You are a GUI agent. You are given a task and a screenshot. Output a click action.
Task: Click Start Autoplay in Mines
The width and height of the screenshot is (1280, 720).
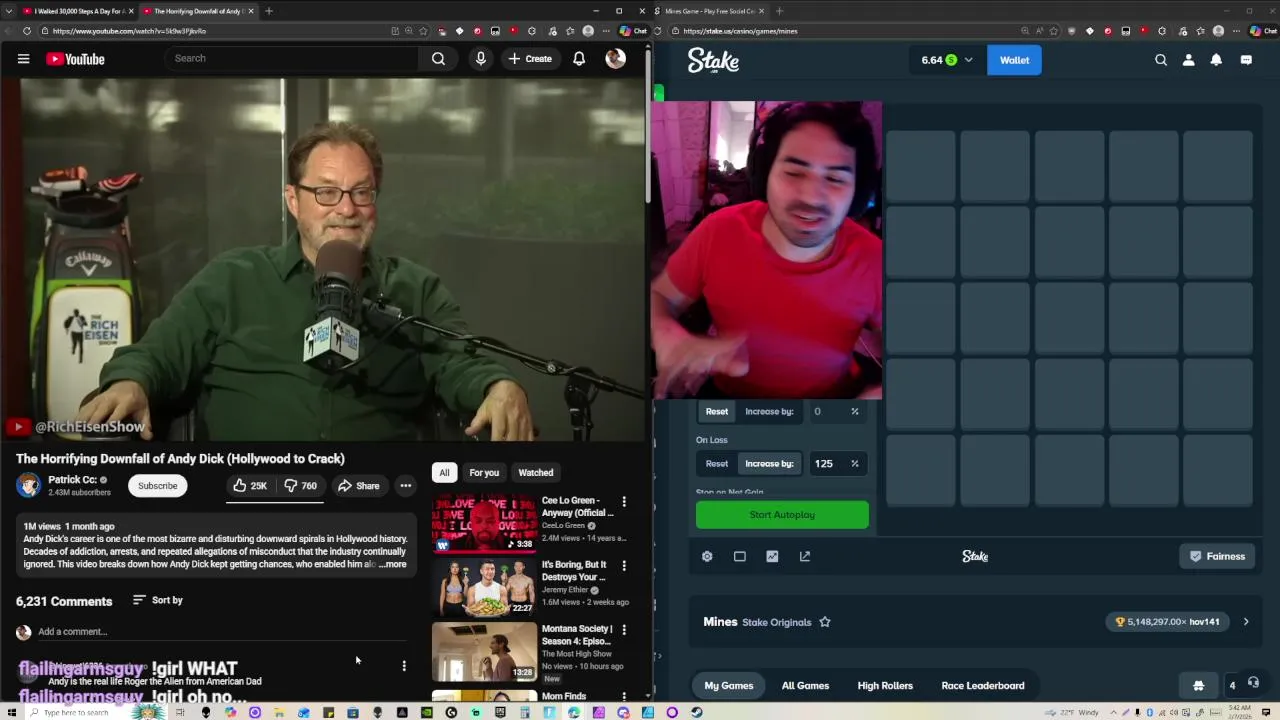(x=782, y=515)
